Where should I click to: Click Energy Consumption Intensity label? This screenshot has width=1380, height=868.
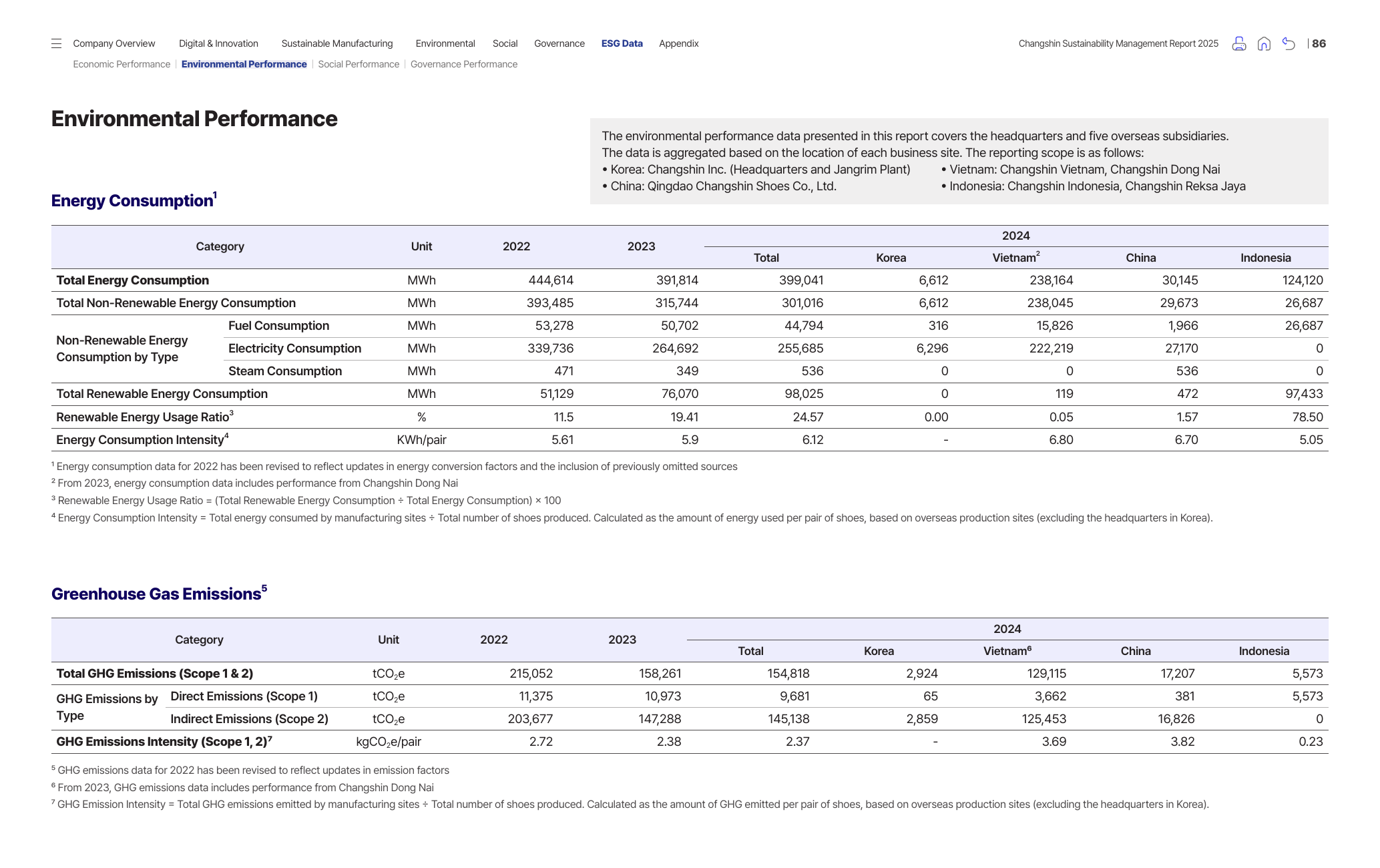pos(142,439)
